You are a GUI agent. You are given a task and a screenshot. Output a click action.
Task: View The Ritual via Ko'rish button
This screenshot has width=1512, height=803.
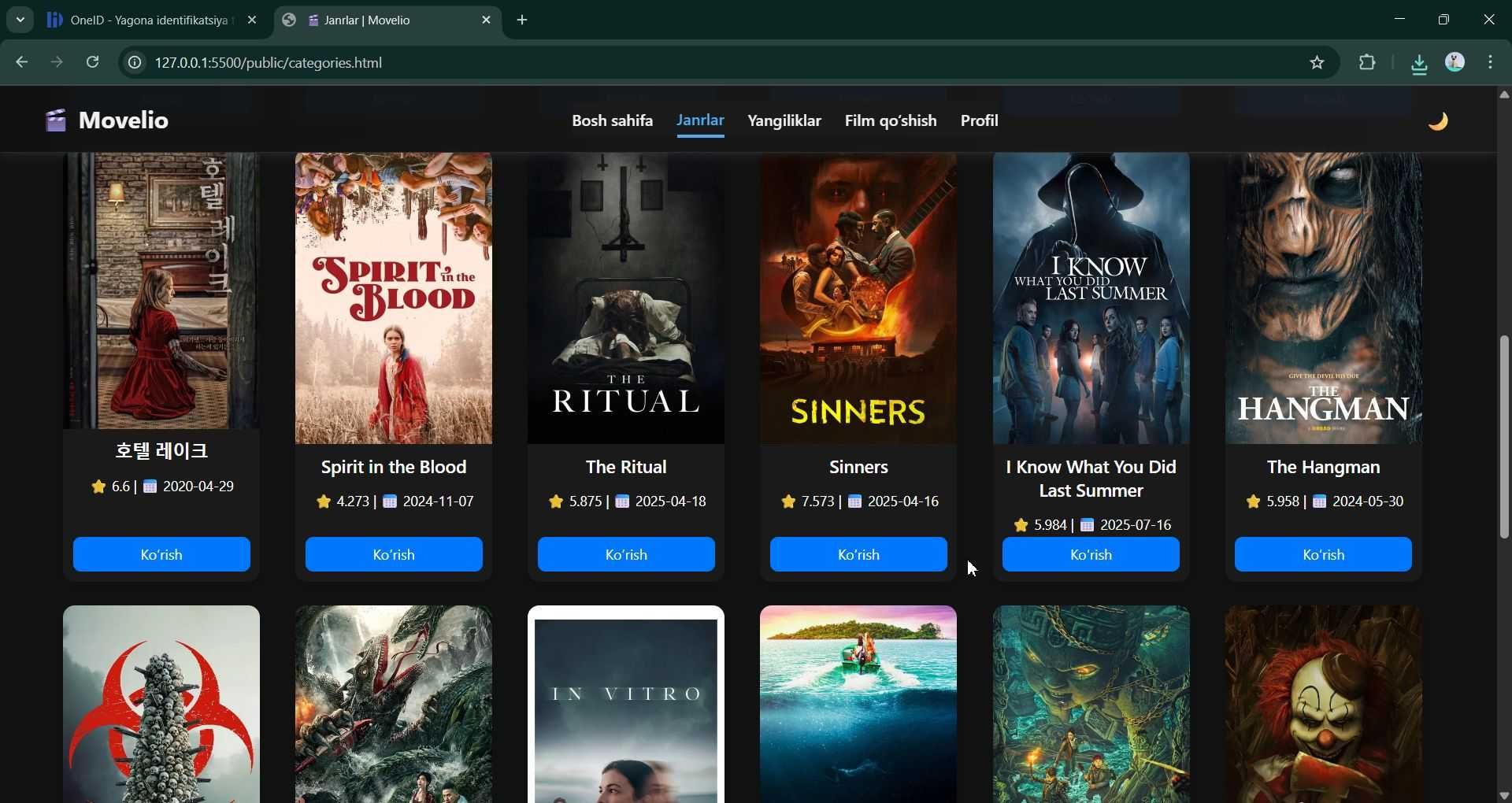(x=626, y=554)
